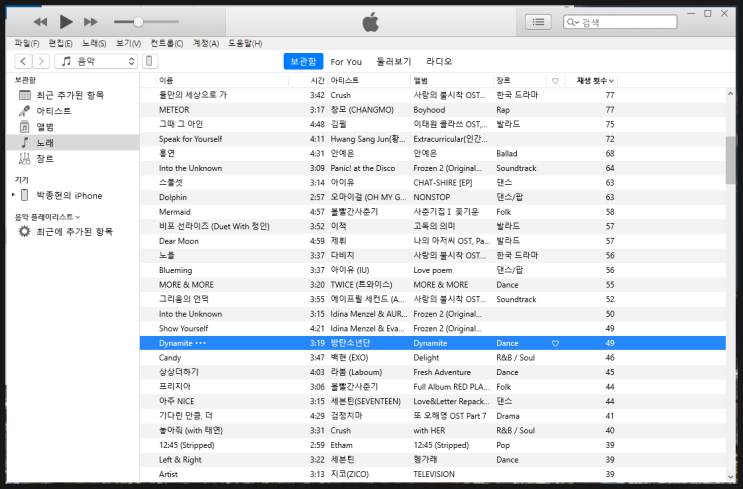Select the song Dolphin
Viewport: 743px width, 489px height.
point(173,197)
